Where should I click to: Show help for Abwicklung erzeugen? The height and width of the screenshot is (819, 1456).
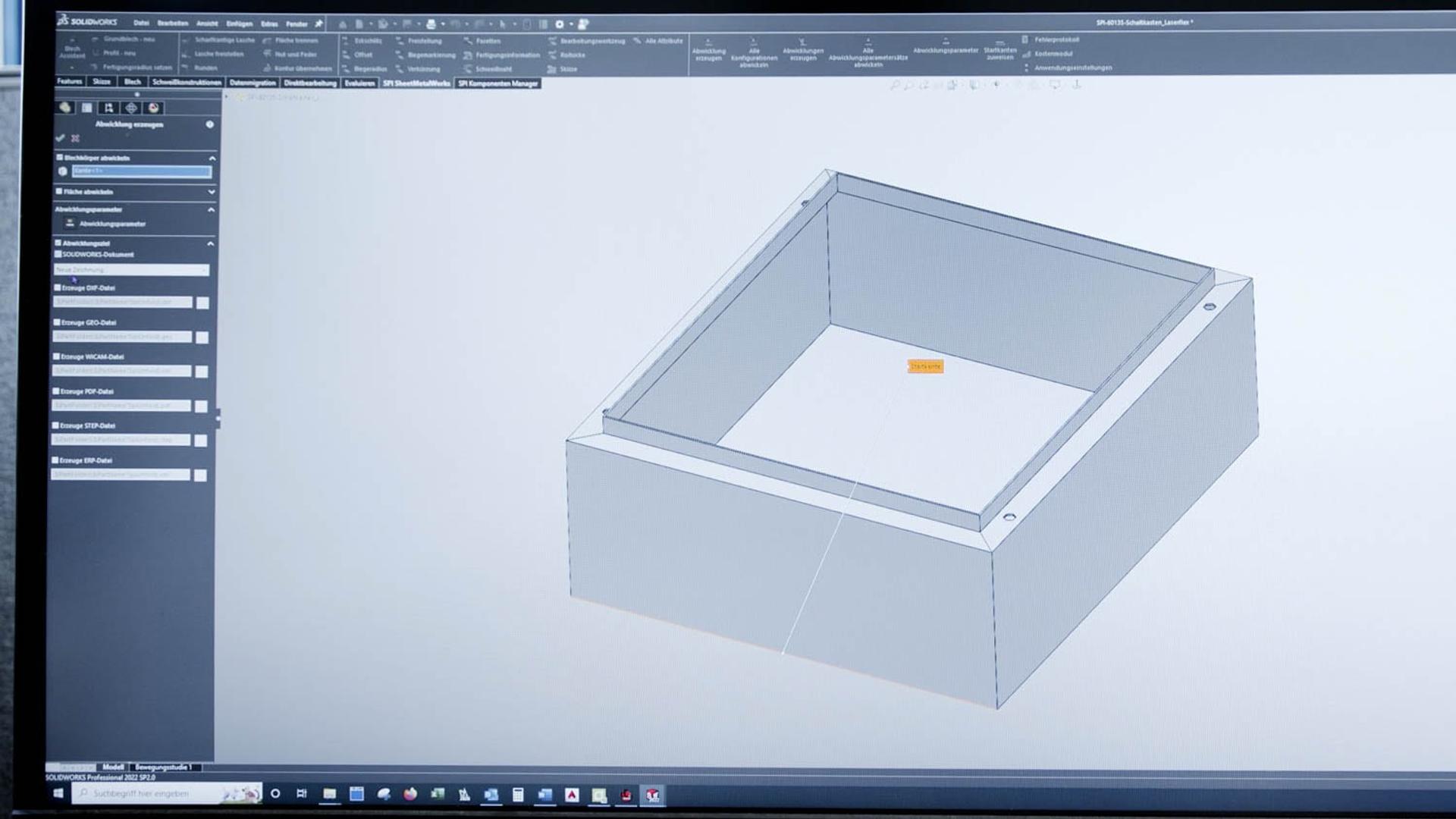[x=210, y=124]
